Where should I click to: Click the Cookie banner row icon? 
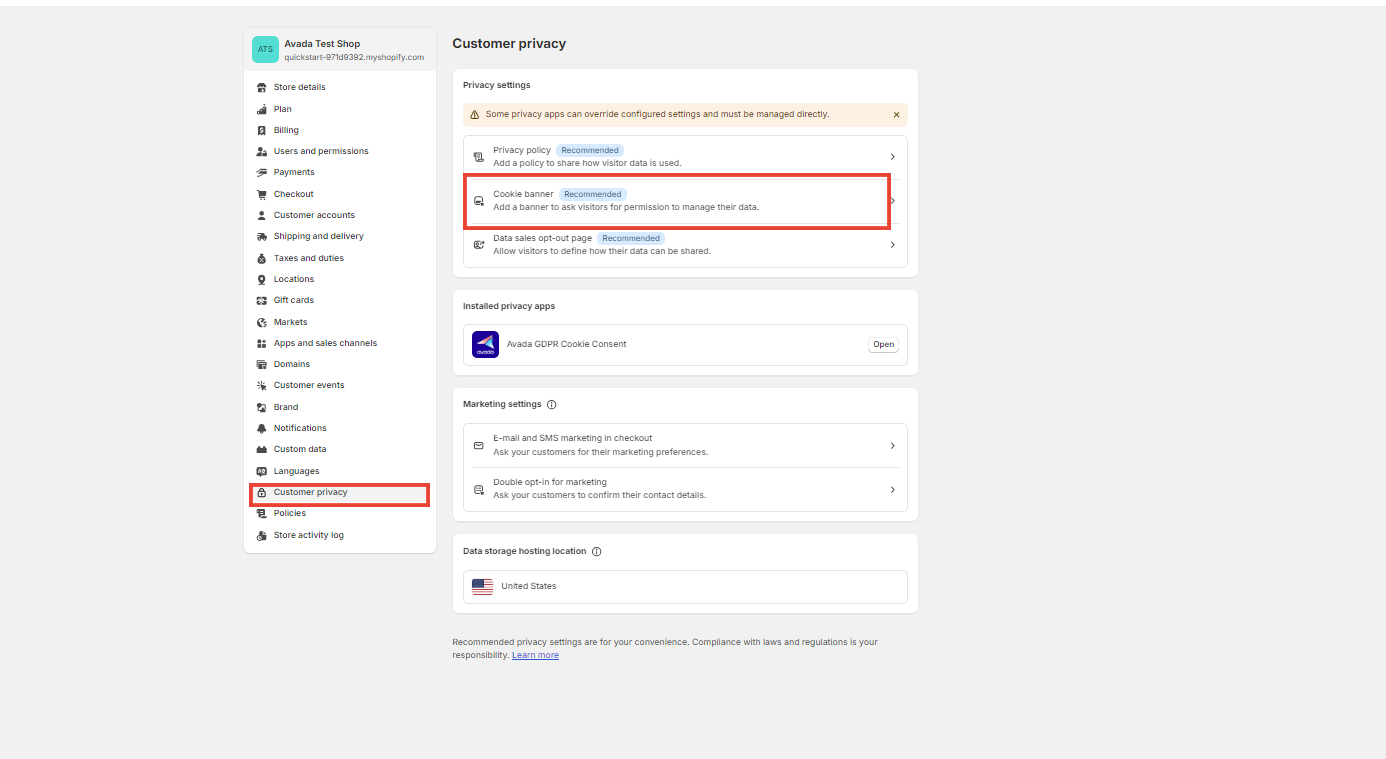[x=479, y=201]
